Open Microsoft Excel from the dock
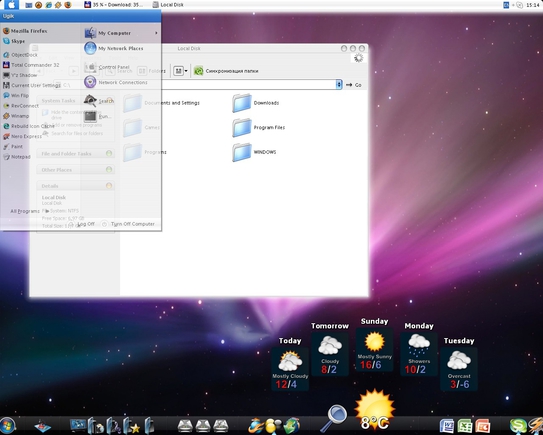Image resolution: width=543 pixels, height=435 pixels. click(x=465, y=426)
